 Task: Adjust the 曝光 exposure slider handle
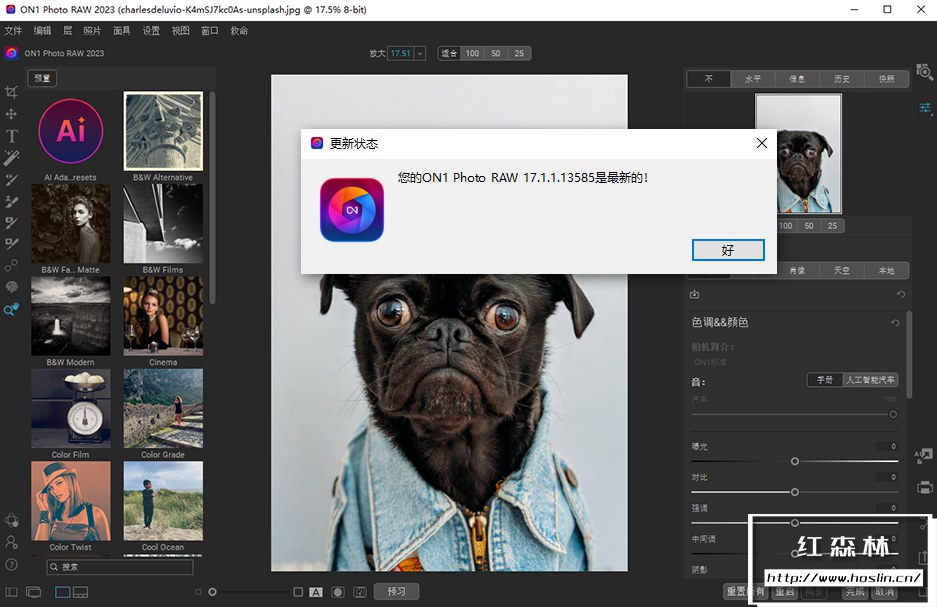coord(795,461)
